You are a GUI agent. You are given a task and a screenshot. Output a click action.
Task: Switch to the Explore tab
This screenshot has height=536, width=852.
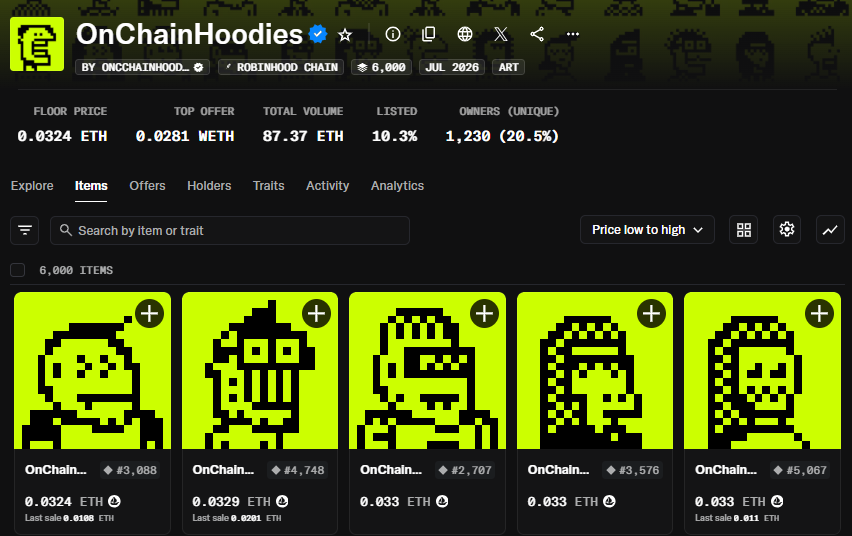pyautogui.click(x=32, y=186)
